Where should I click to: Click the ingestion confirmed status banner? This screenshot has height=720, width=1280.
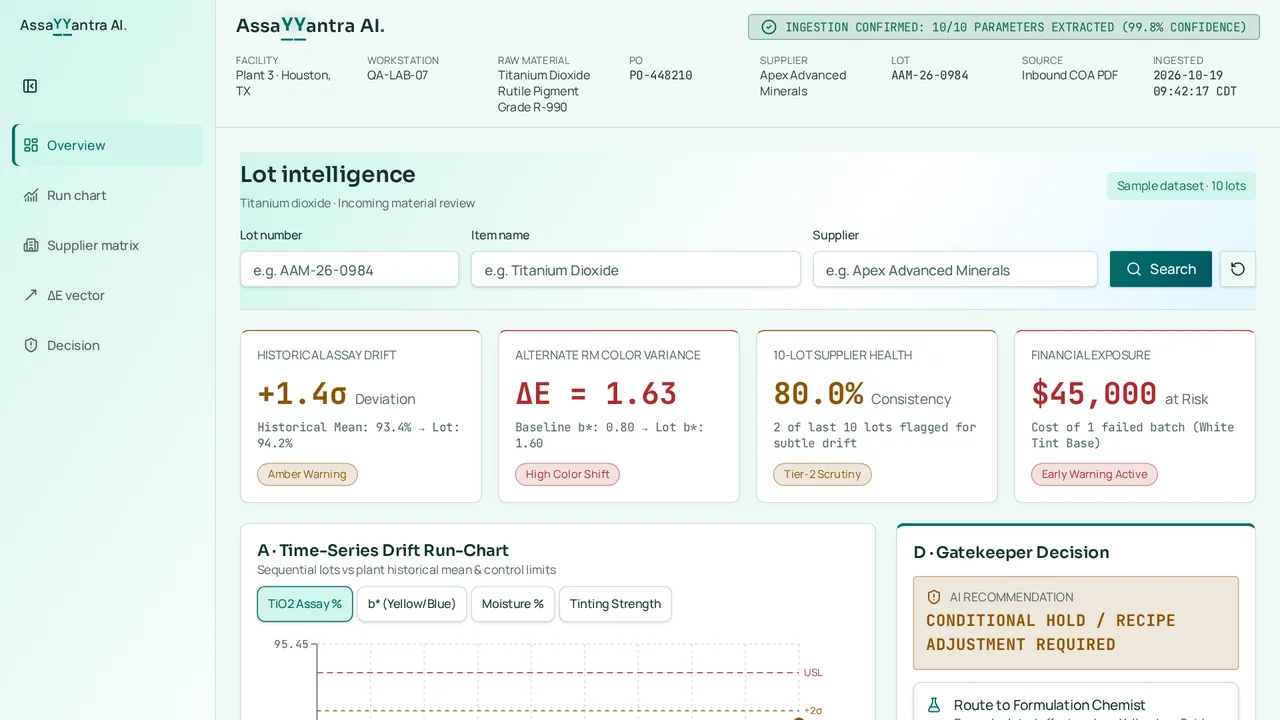pyautogui.click(x=1003, y=27)
